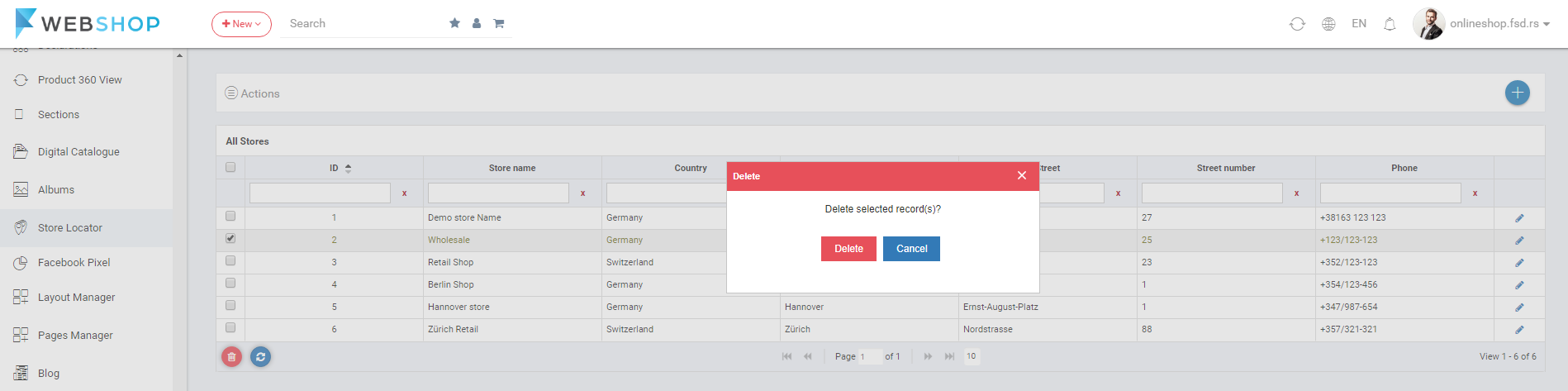This screenshot has width=1568, height=391.
Task: Go to first page of grid
Action: pos(786,356)
